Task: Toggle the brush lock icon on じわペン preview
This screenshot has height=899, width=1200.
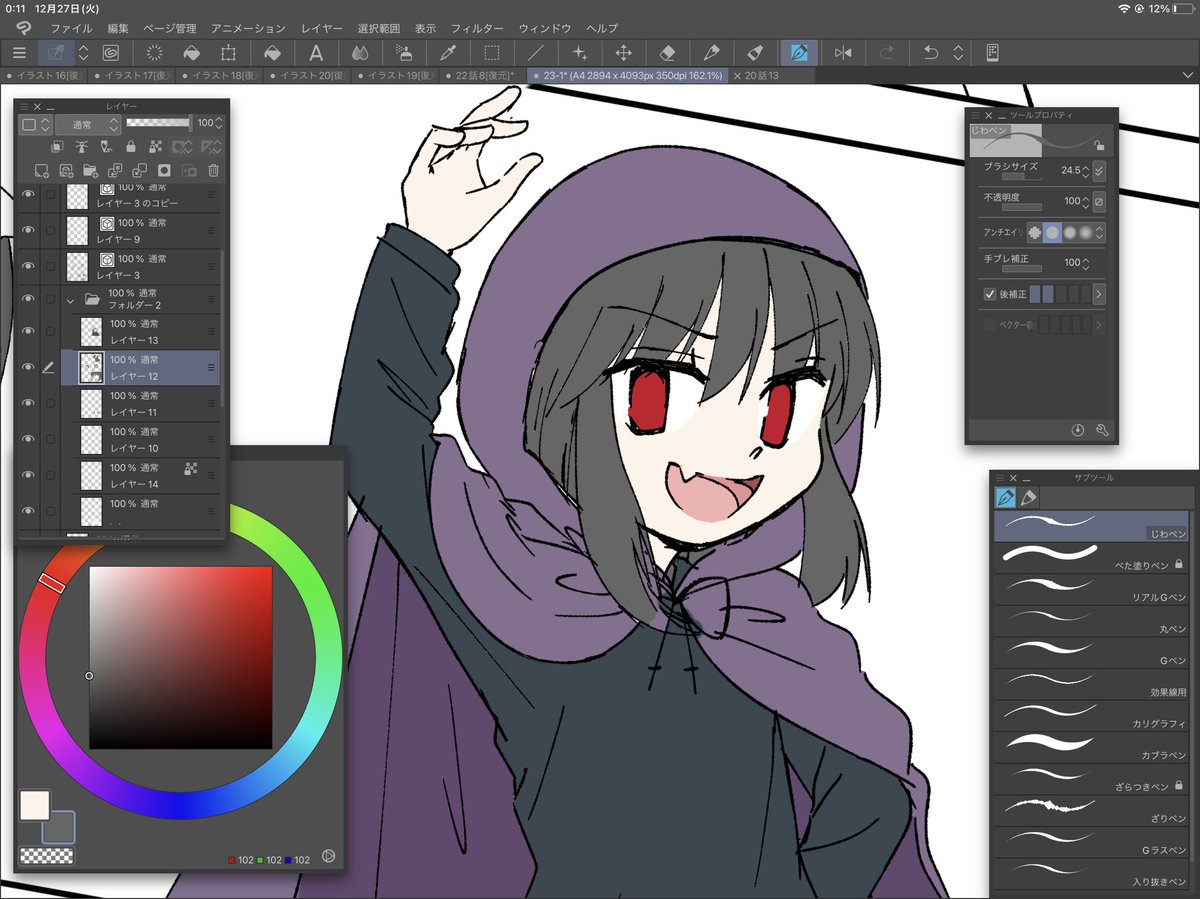Action: 1099,145
